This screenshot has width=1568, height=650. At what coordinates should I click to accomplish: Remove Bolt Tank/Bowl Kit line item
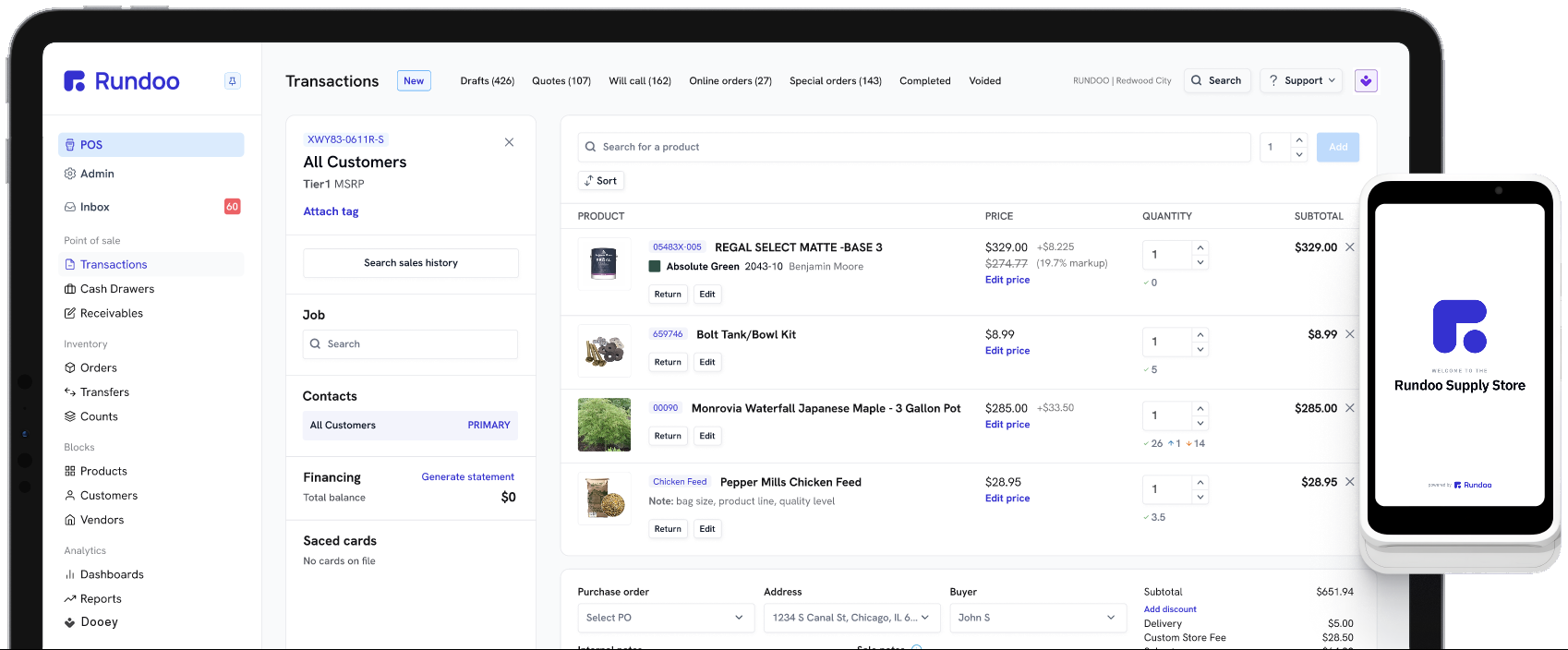click(1350, 334)
